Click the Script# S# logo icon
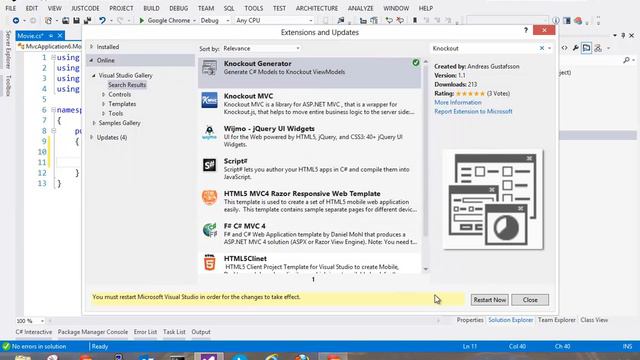 point(209,165)
